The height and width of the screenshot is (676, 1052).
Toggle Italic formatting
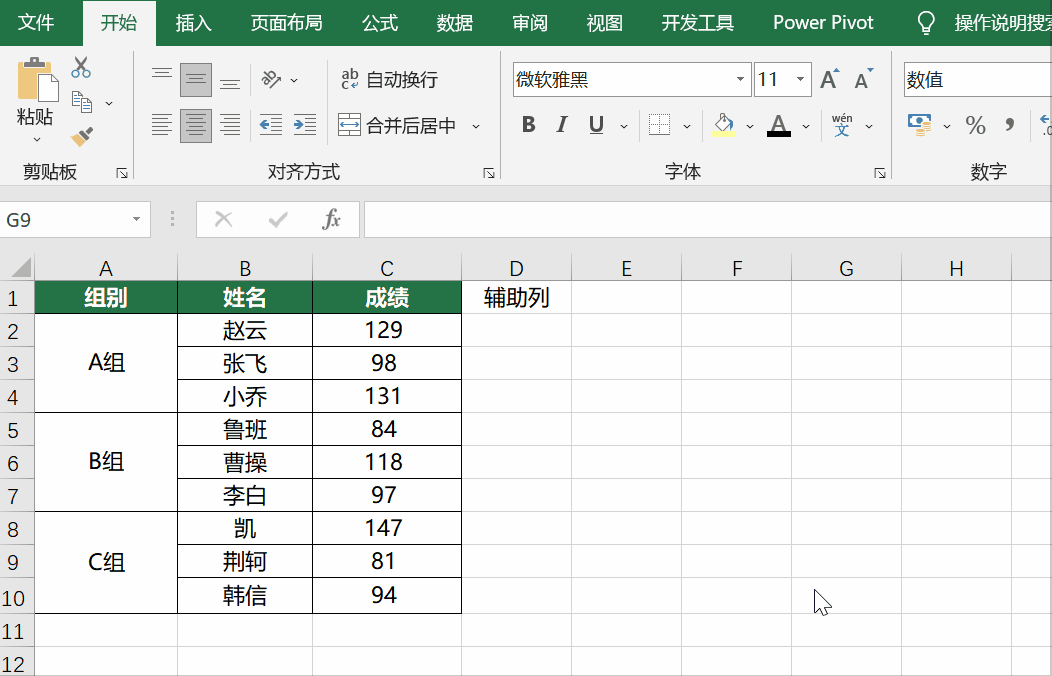click(562, 125)
